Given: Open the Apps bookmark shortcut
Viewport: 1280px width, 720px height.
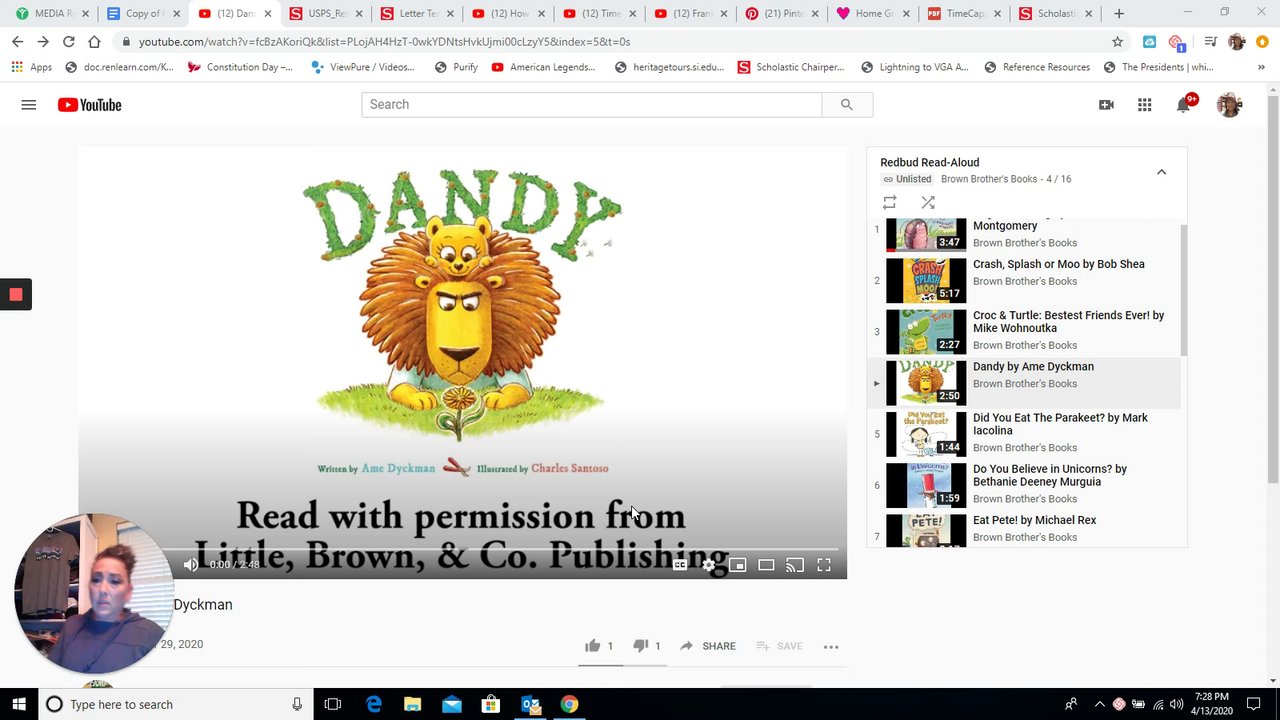Looking at the screenshot, I should point(32,67).
